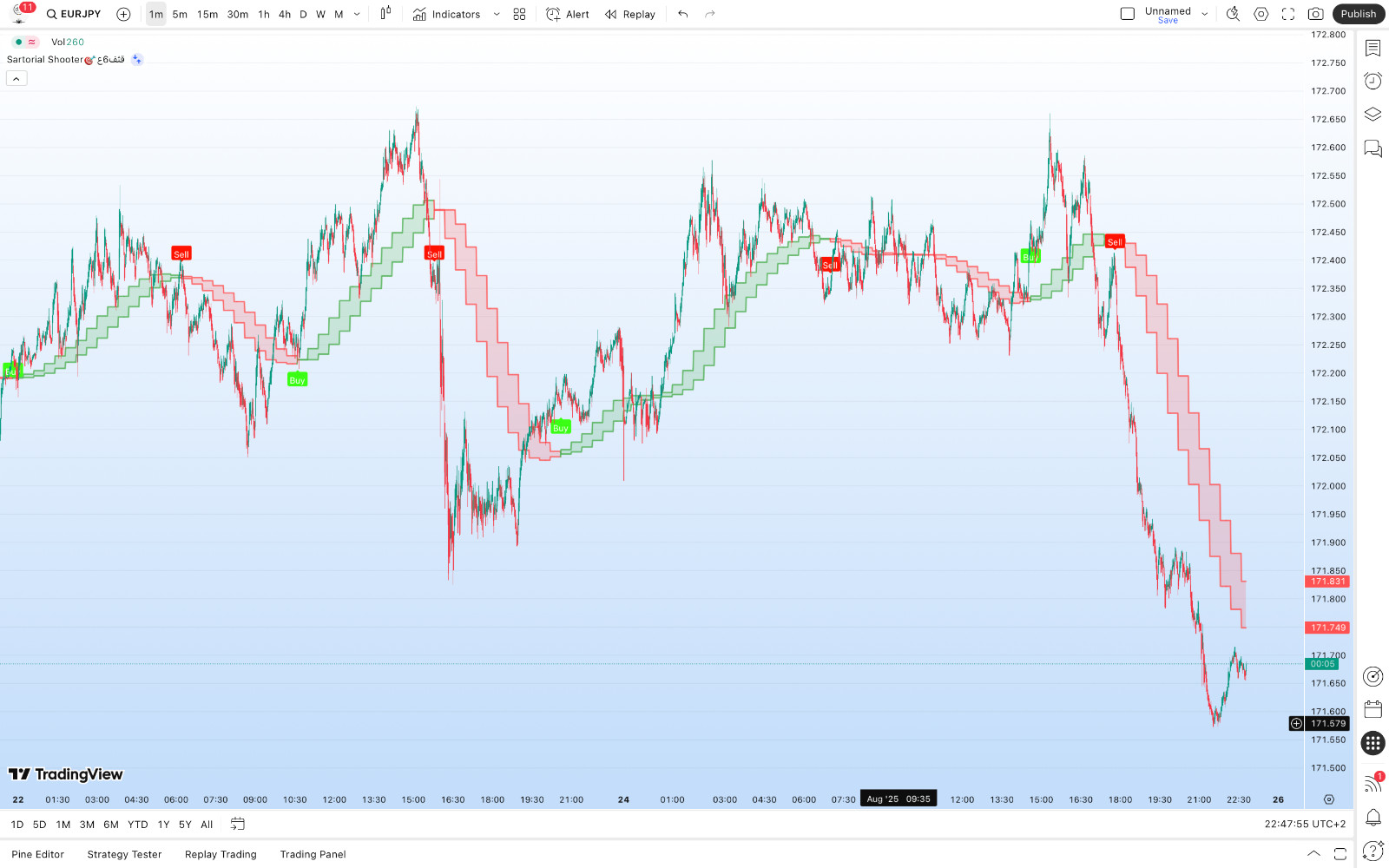Screen dimensions: 1389x868
Task: Set date range to 1D
Action: click(x=17, y=825)
